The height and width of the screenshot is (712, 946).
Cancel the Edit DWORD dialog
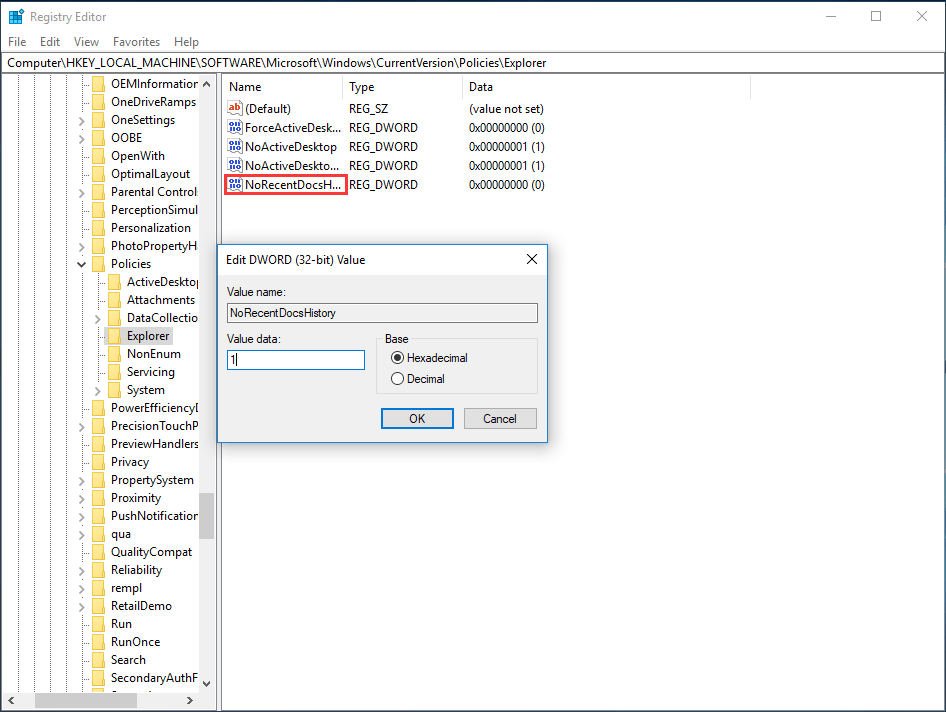[x=500, y=419]
